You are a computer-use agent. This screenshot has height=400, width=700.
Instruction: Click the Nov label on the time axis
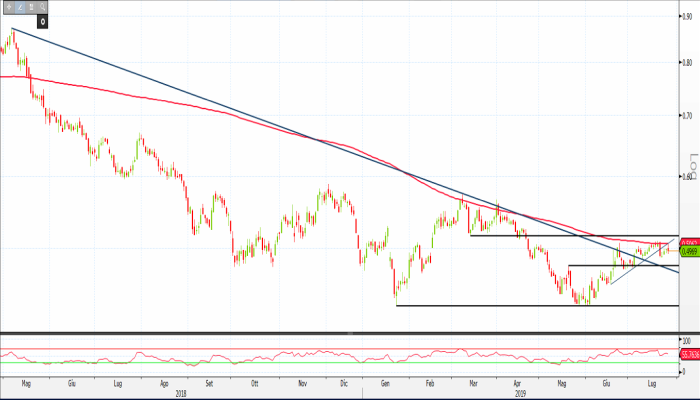tap(301, 382)
